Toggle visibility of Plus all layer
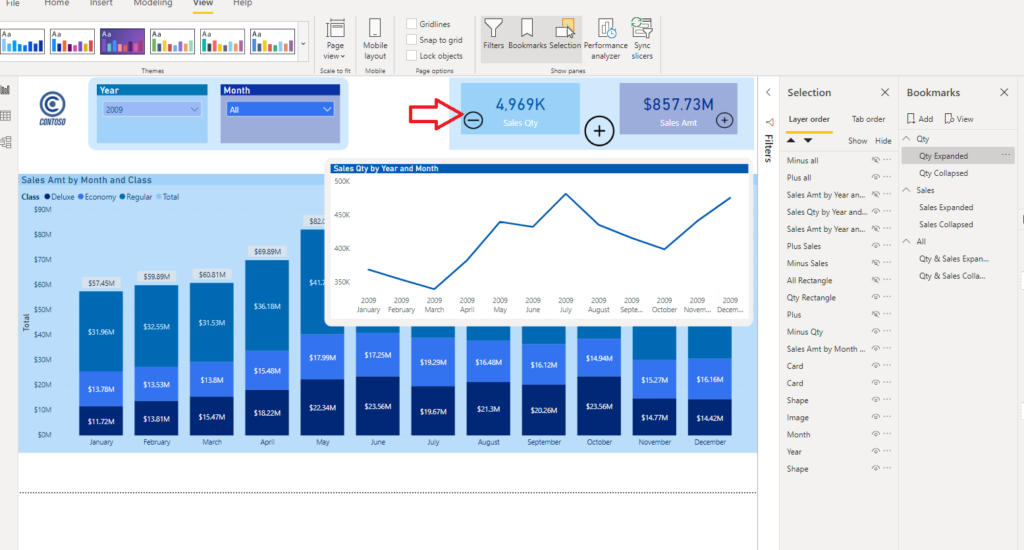This screenshot has width=1024, height=550. click(x=875, y=177)
